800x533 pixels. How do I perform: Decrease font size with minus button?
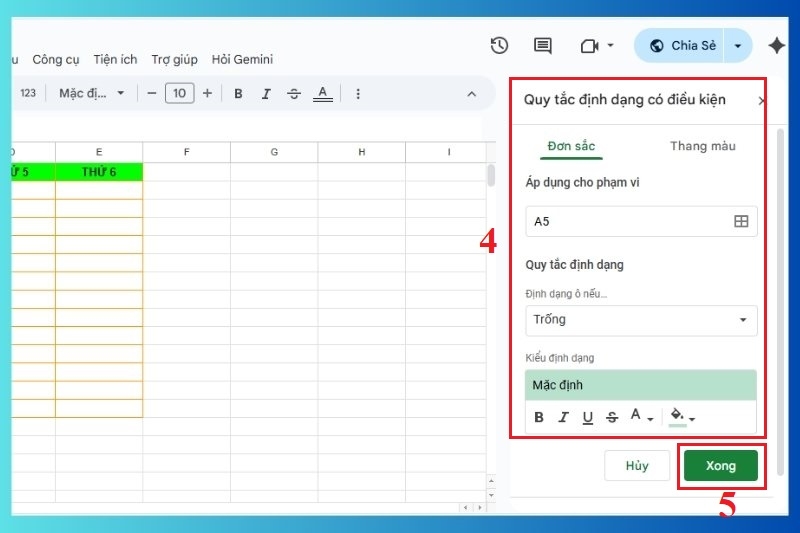coord(152,93)
